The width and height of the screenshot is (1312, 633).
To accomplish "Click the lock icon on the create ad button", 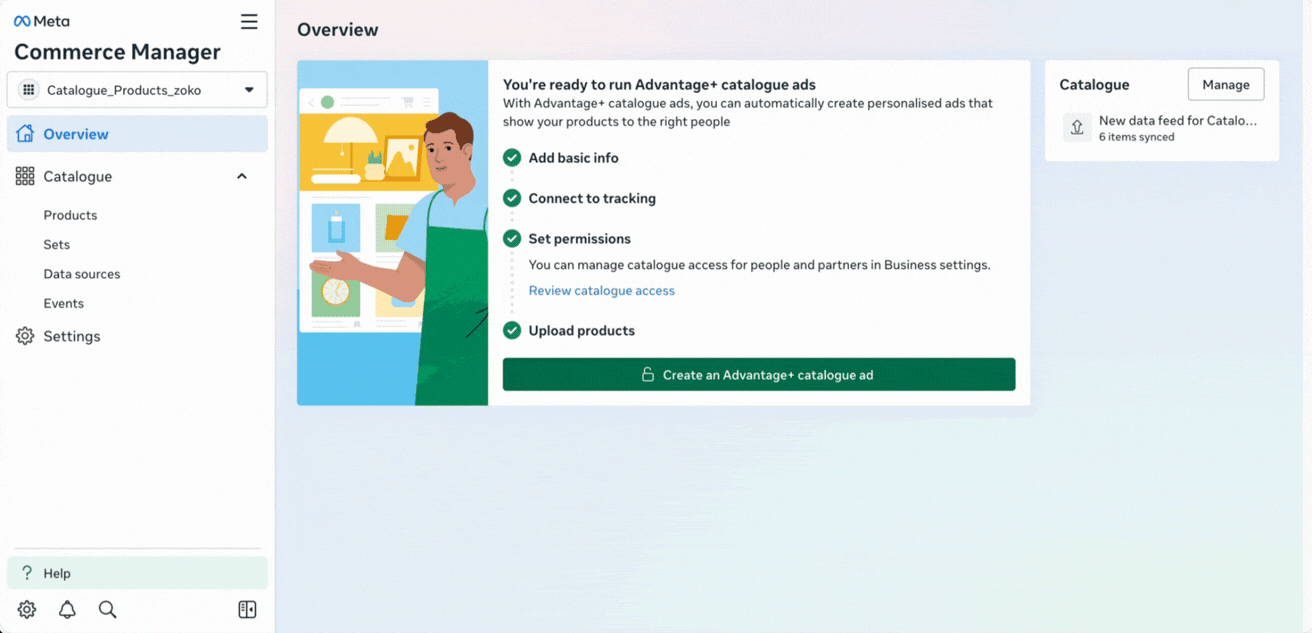I will pos(648,375).
